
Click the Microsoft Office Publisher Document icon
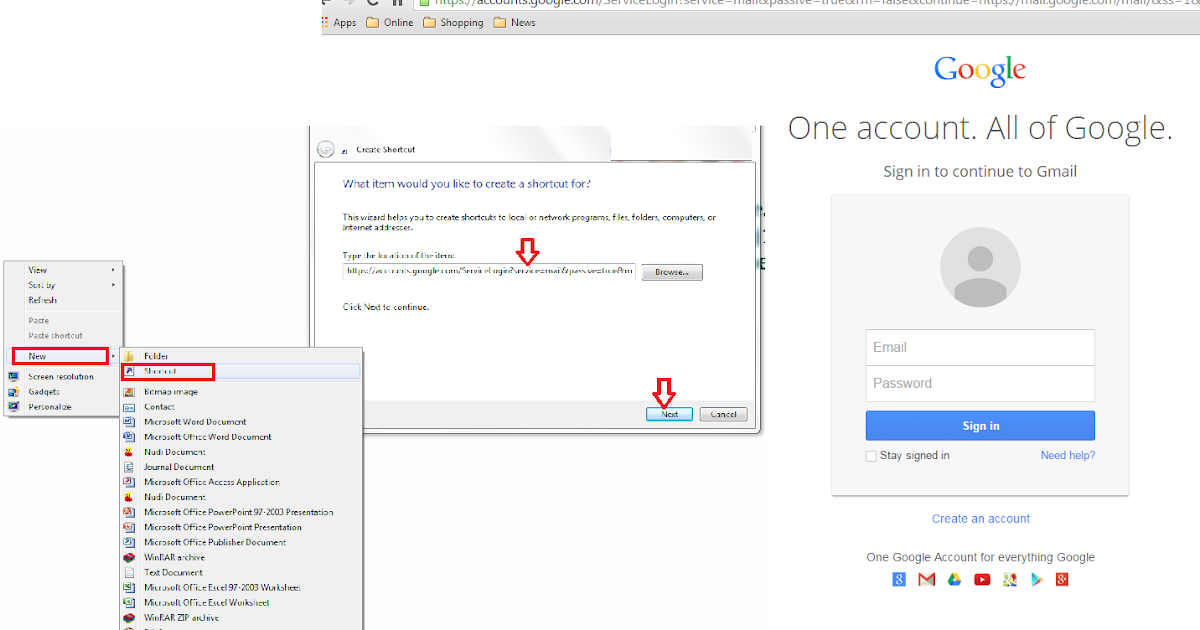click(129, 542)
